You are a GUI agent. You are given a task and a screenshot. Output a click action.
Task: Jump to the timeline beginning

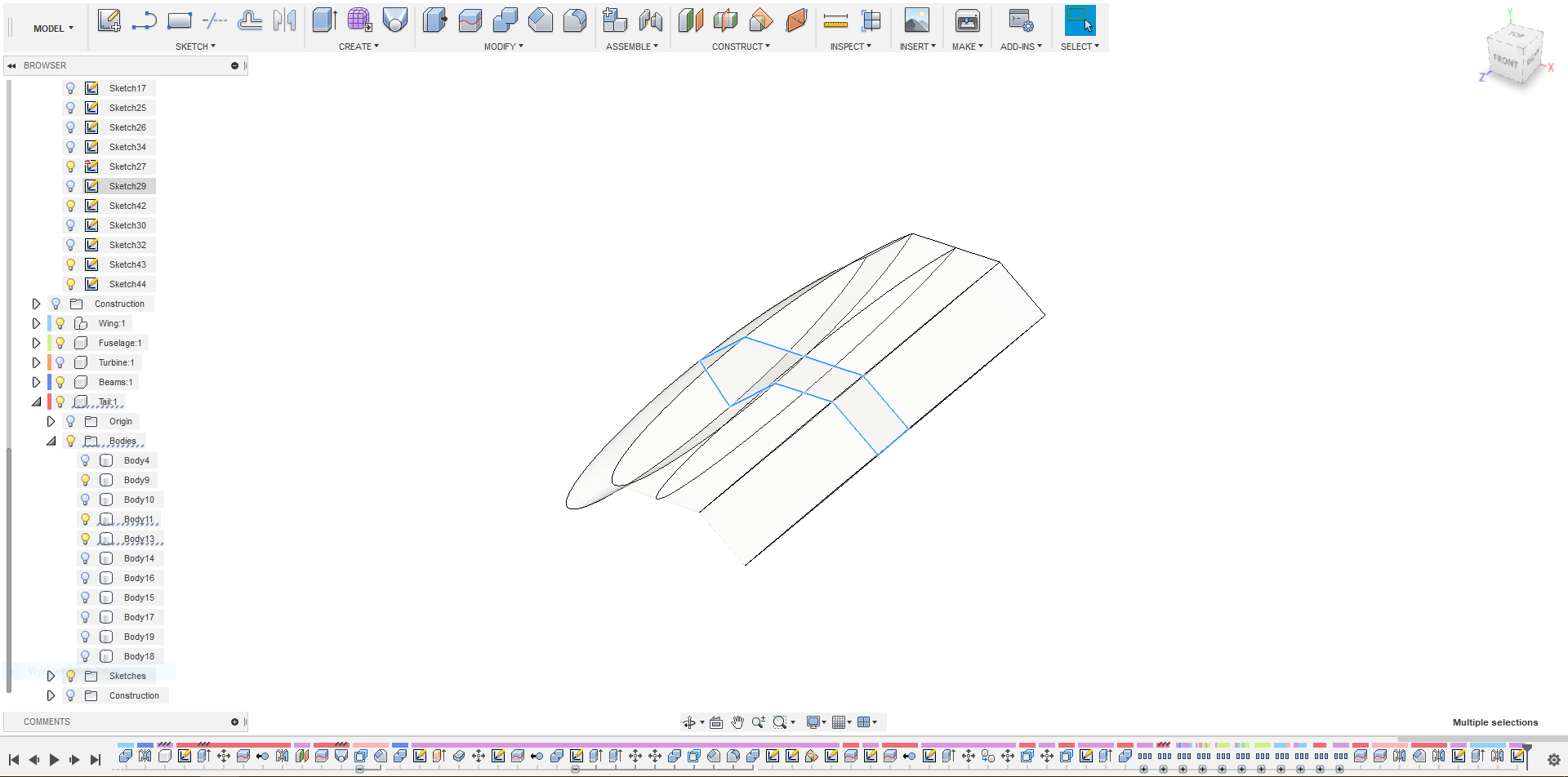point(14,760)
